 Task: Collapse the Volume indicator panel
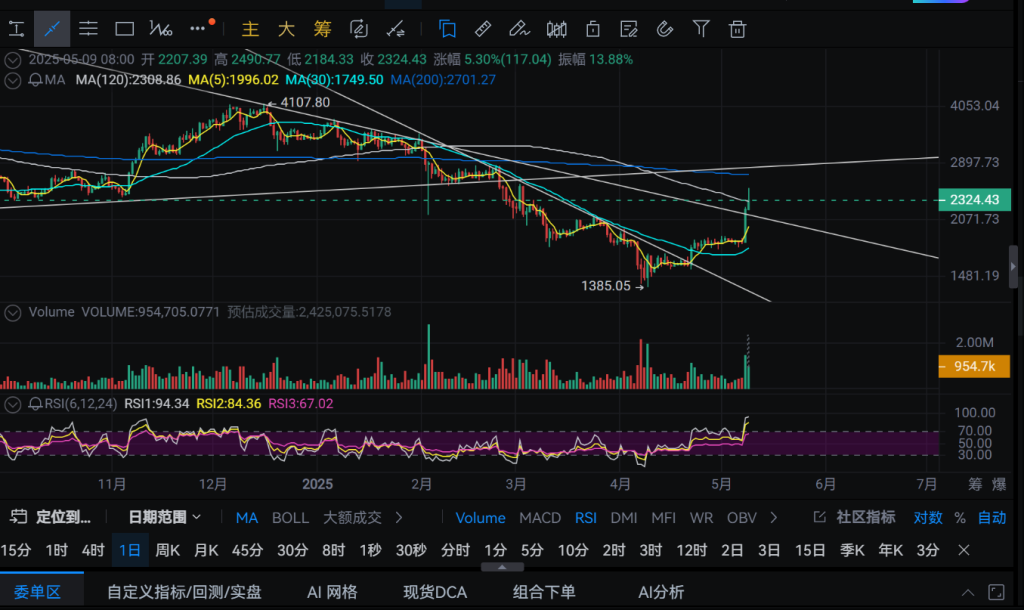(13, 312)
